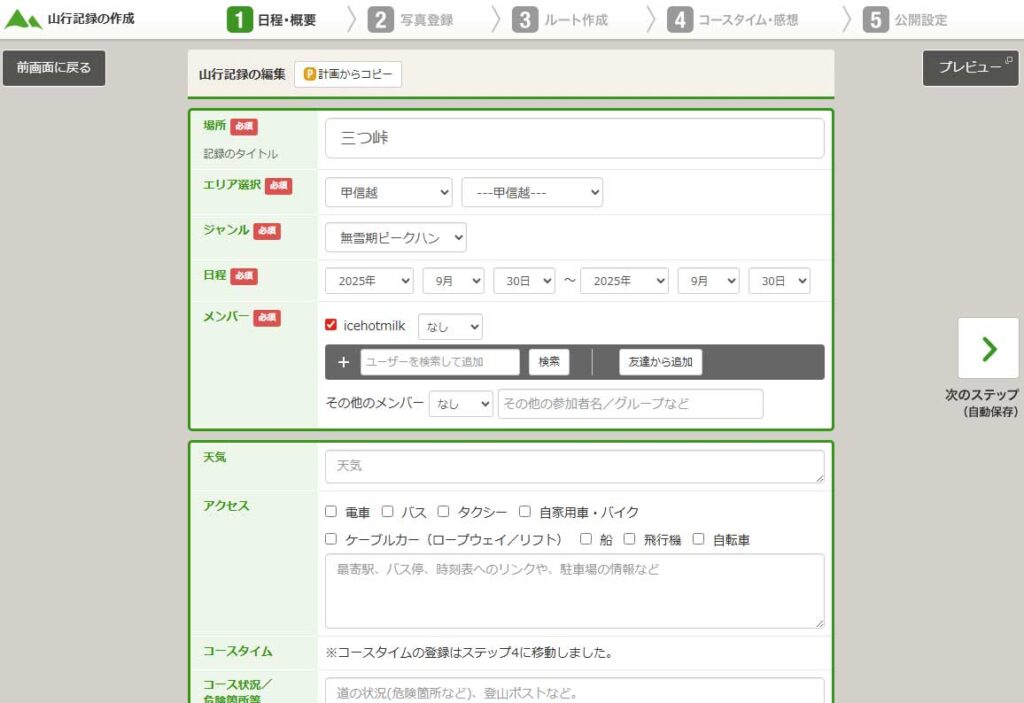1024x703 pixels.
Task: Click the プレビュー button
Action: (970, 68)
